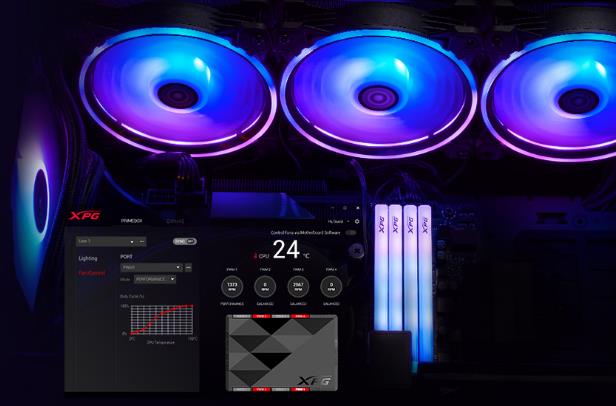
Task: Toggle the SYNC switch
Action: (185, 241)
